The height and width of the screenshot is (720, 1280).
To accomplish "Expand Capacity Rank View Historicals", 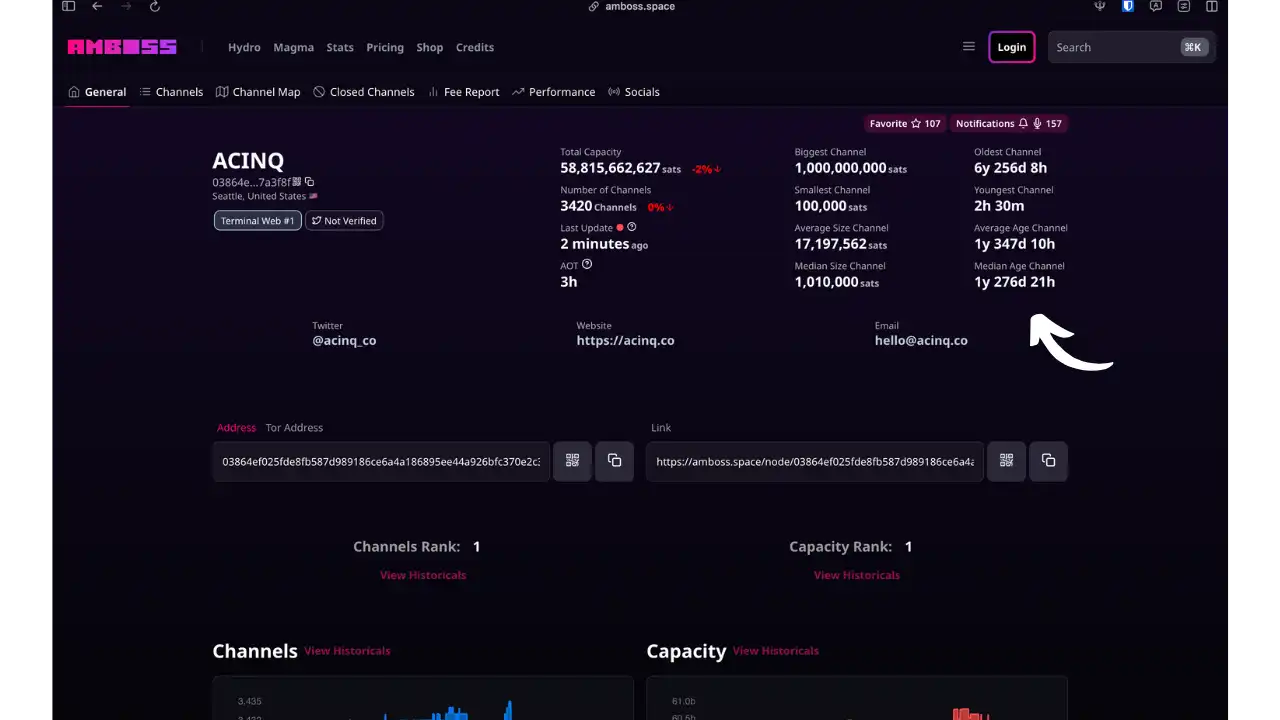I will coord(857,575).
